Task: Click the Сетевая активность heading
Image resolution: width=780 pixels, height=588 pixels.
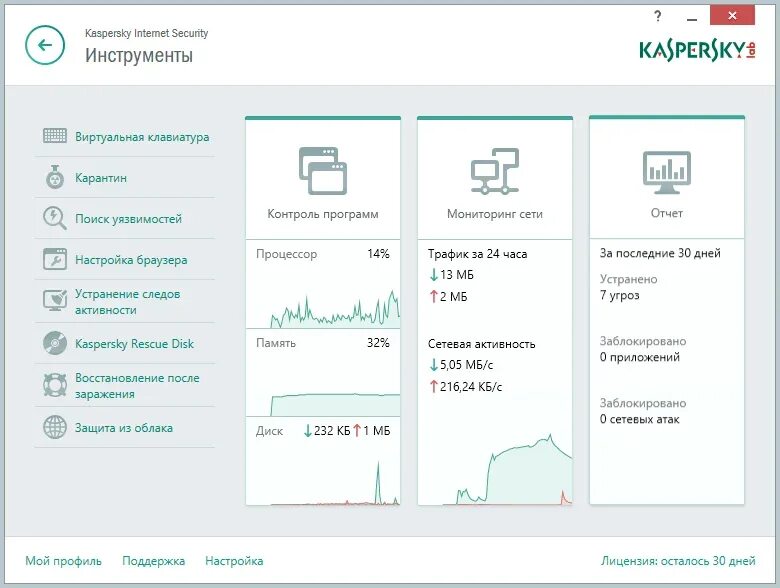Action: click(482, 344)
